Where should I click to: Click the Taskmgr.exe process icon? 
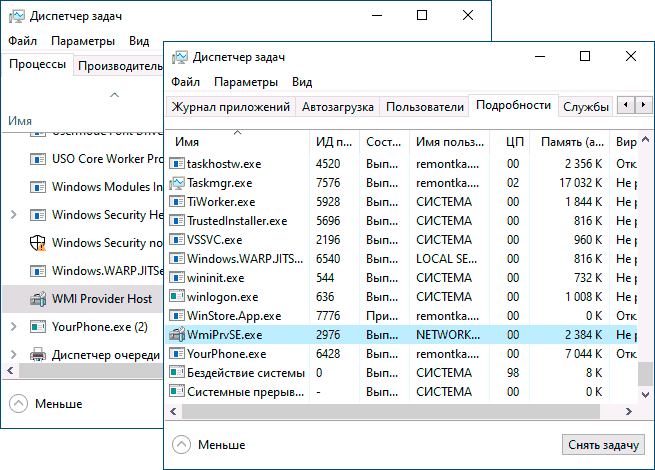(x=177, y=183)
